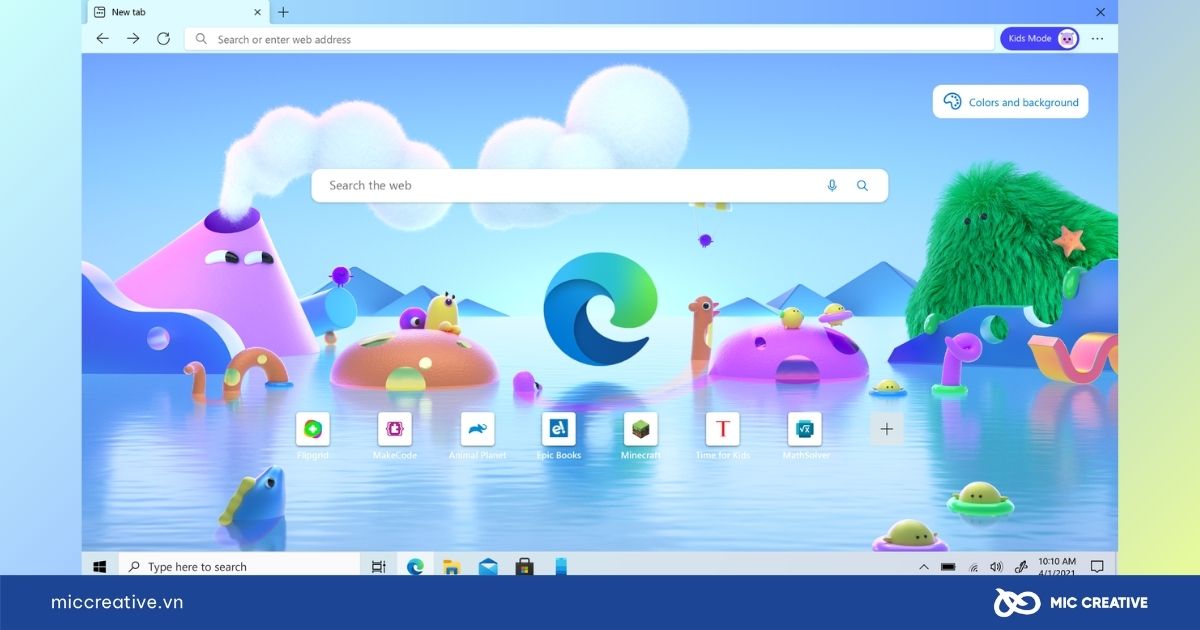1200x630 pixels.
Task: Run a search using the magnifier icon
Action: tap(862, 185)
